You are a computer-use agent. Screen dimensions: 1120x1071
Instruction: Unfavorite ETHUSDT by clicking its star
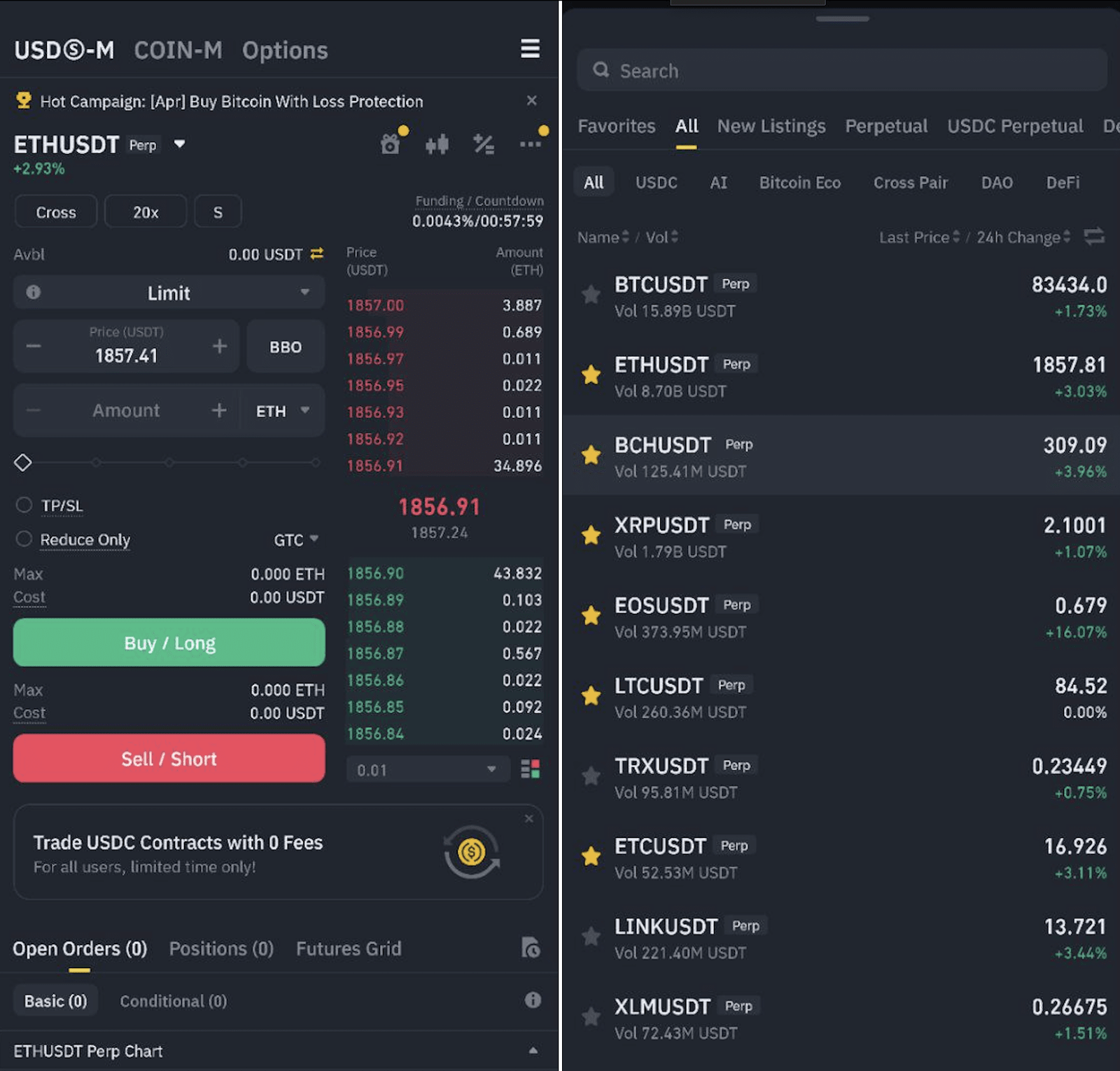point(590,375)
